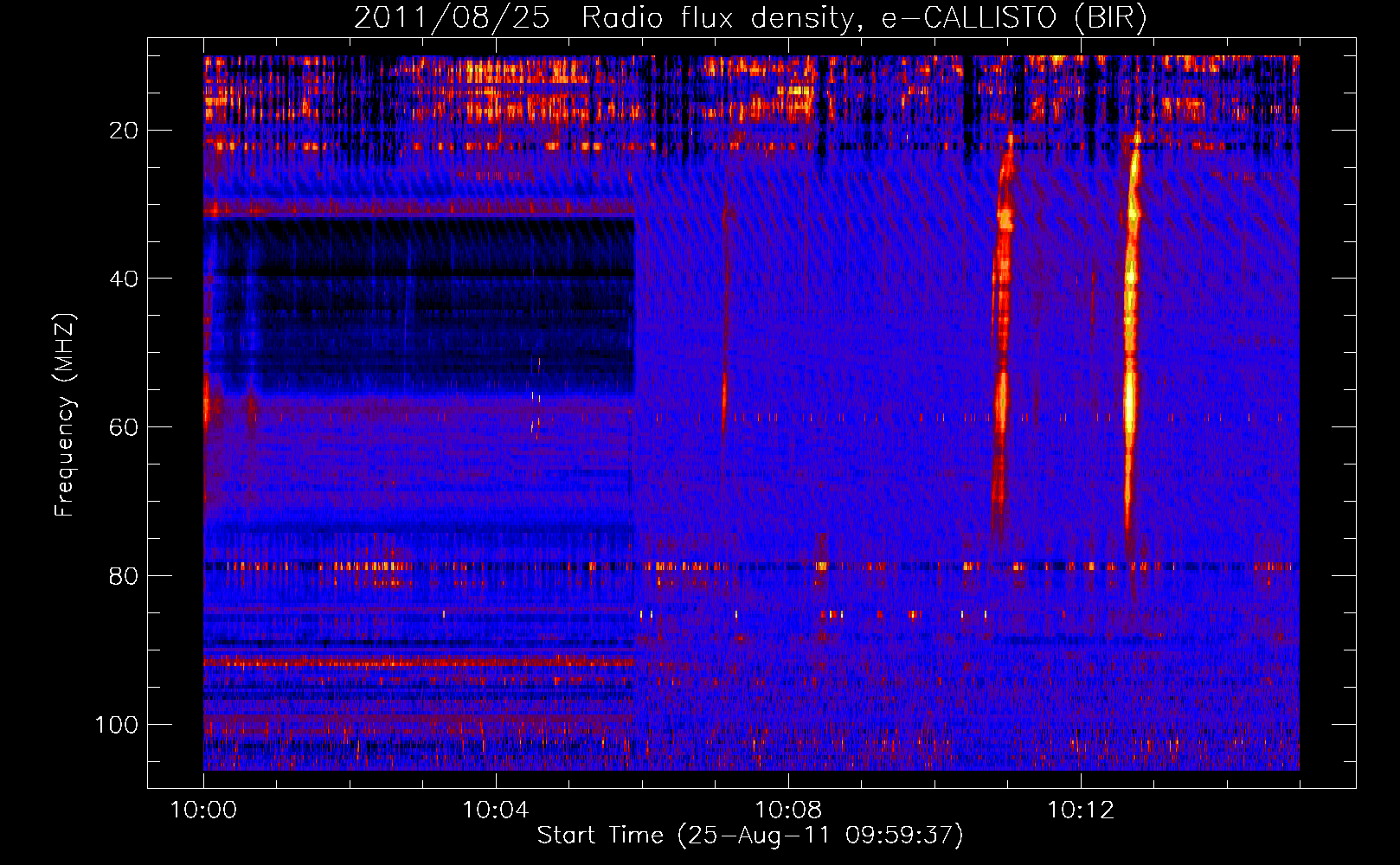1400x865 pixels.
Task: Select the '10:00' time tick label
Action: click(x=203, y=811)
